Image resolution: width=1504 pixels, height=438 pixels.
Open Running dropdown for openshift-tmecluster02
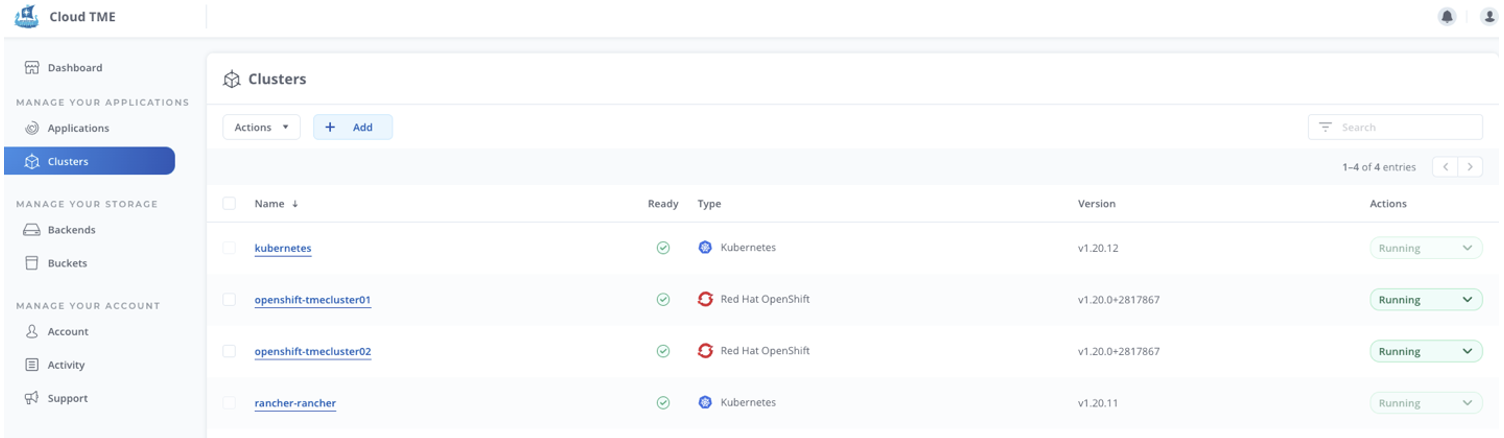[x=1426, y=351]
